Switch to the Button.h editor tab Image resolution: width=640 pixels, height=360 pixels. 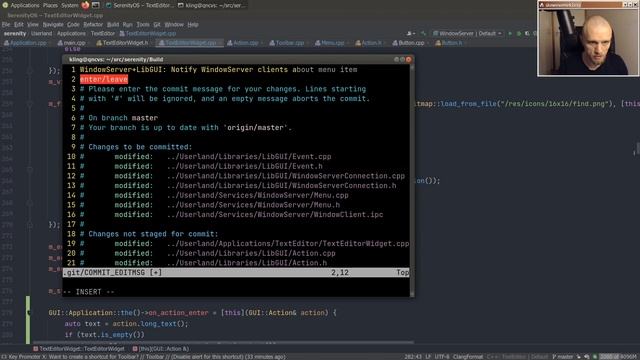[x=450, y=43]
